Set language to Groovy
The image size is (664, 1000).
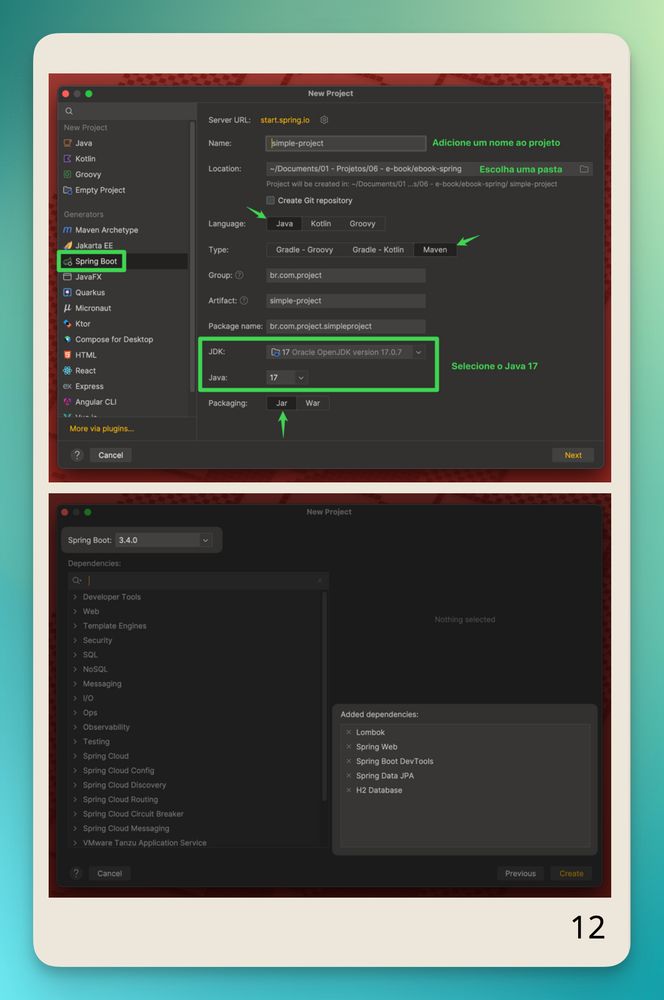(x=362, y=224)
